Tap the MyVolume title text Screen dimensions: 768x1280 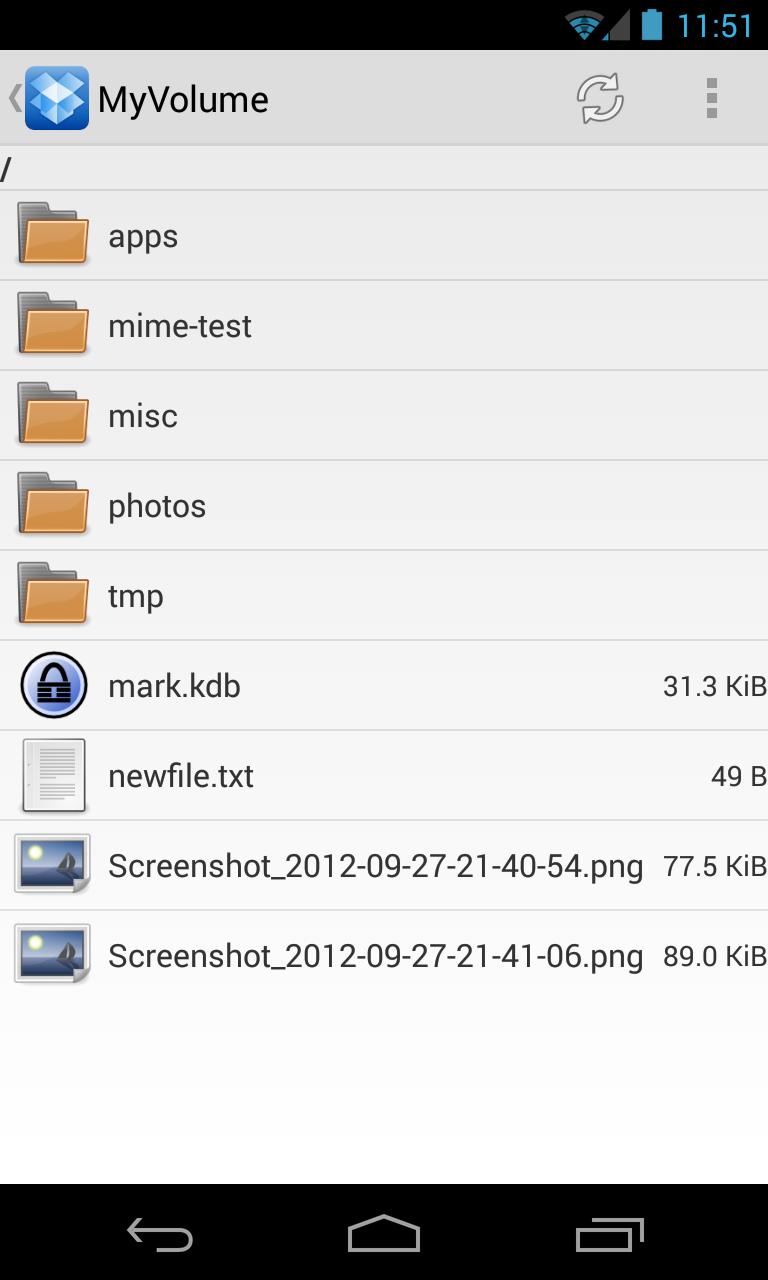[183, 99]
